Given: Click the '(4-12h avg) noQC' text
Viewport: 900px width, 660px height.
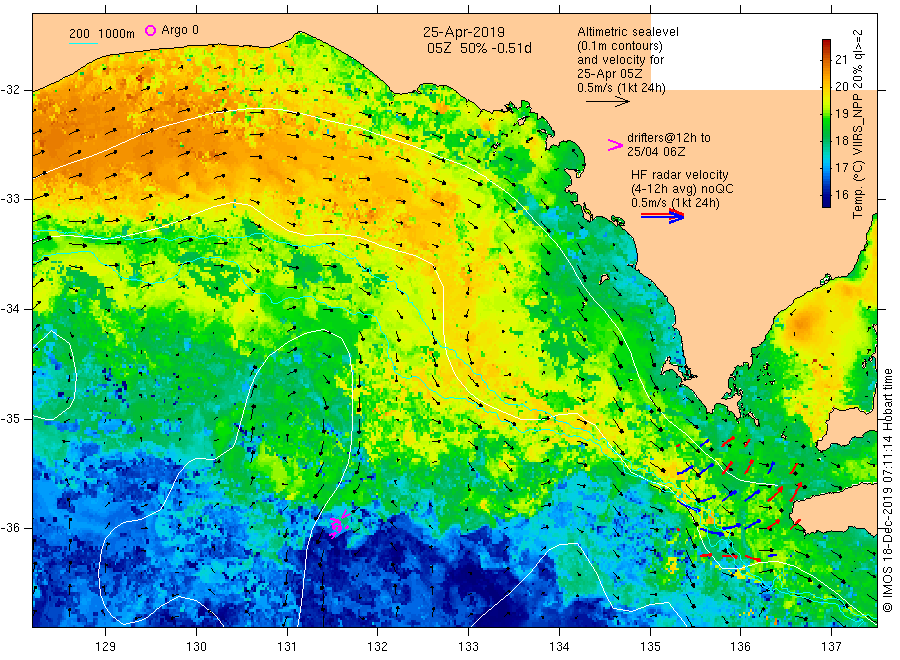Looking at the screenshot, I should coord(682,189).
